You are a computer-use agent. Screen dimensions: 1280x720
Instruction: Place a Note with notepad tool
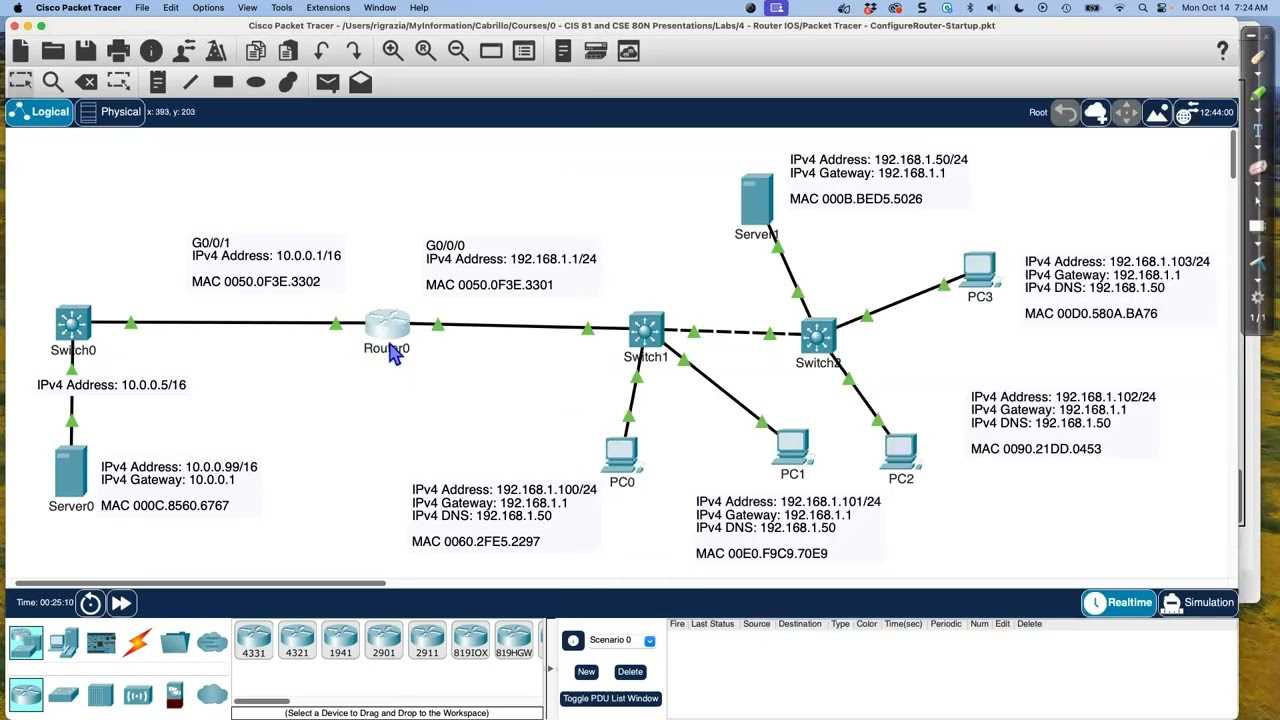point(157,83)
